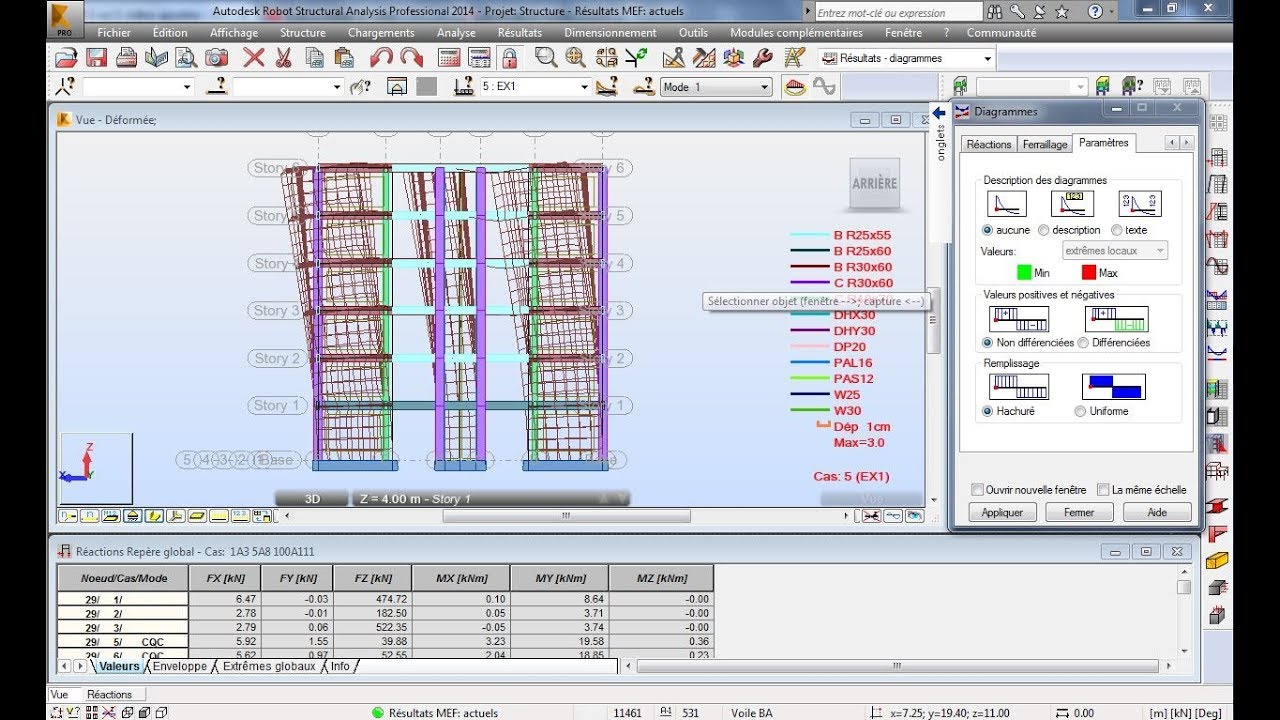Open the calculator icon to run calculations
The height and width of the screenshot is (720, 1280).
[x=450, y=58]
